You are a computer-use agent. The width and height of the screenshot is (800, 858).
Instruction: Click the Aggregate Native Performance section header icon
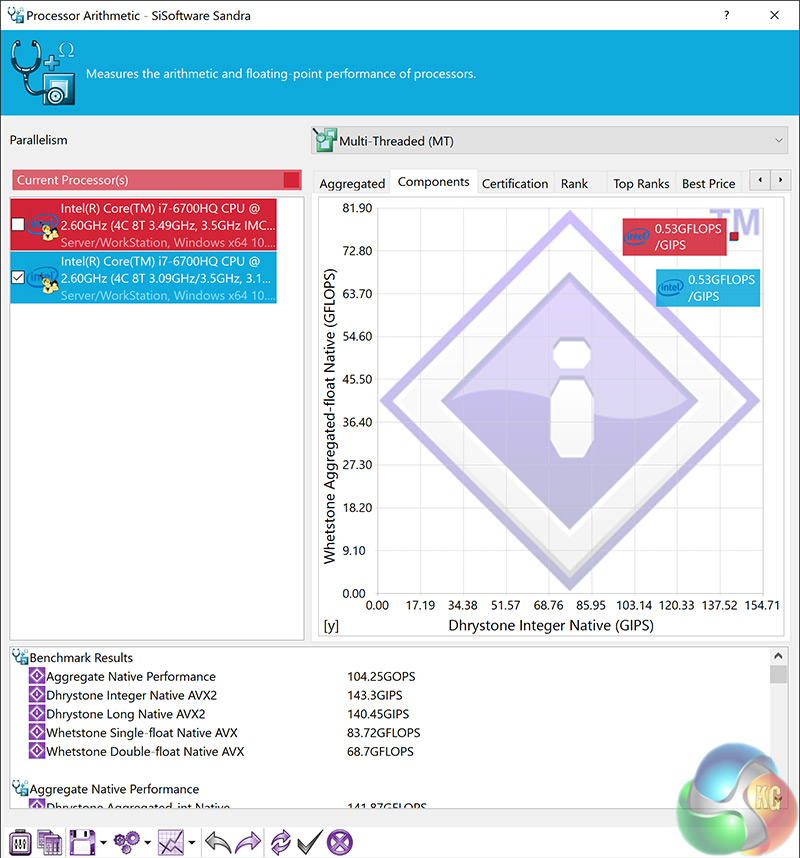point(20,788)
